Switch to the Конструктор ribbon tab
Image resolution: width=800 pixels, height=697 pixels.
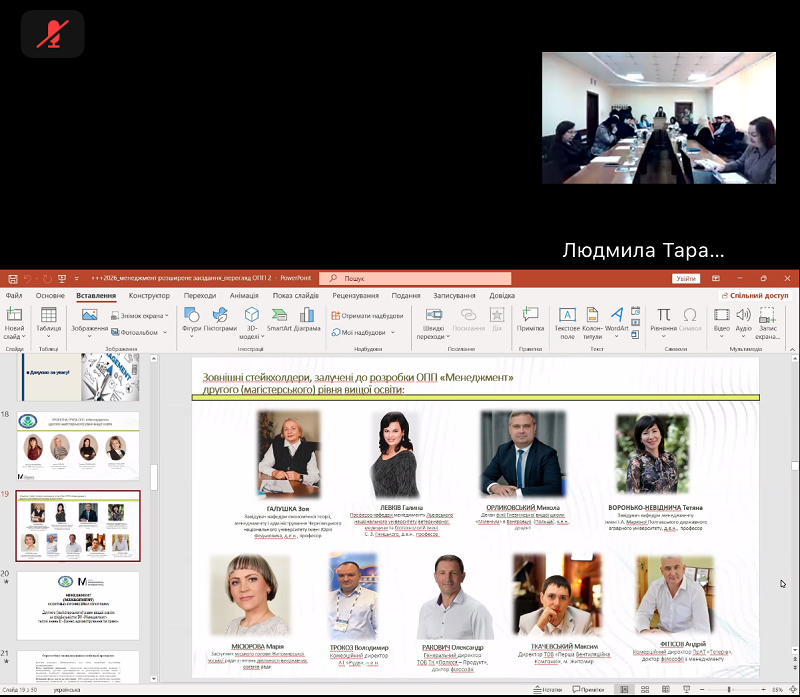click(149, 296)
